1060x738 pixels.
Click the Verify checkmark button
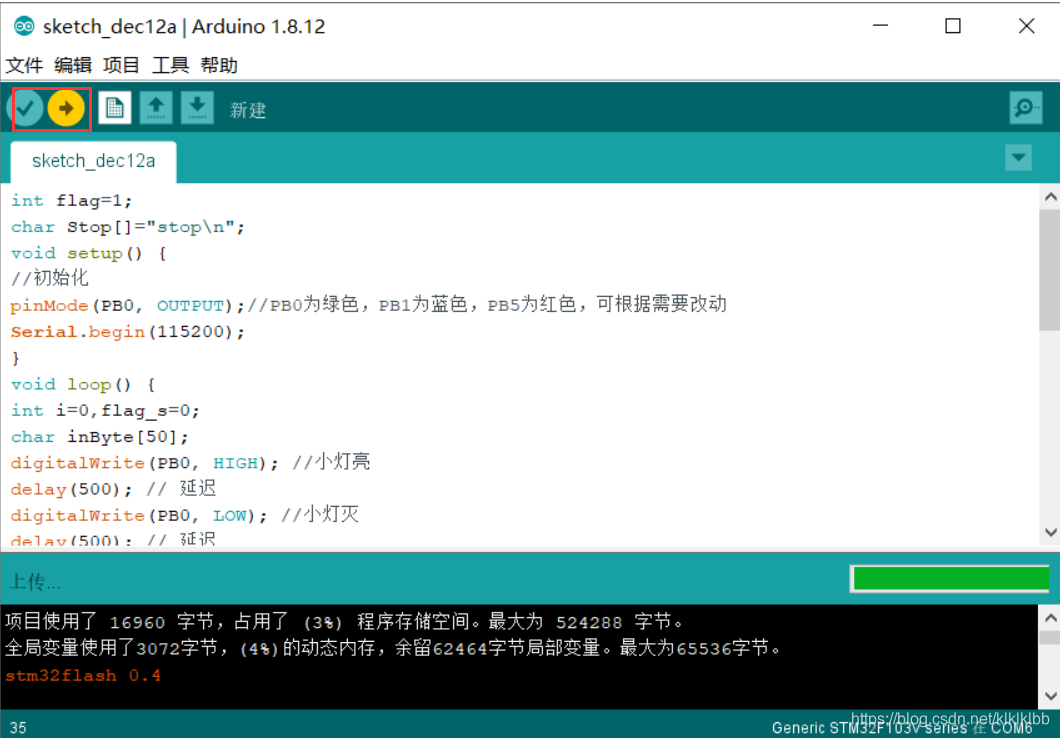tap(27, 108)
